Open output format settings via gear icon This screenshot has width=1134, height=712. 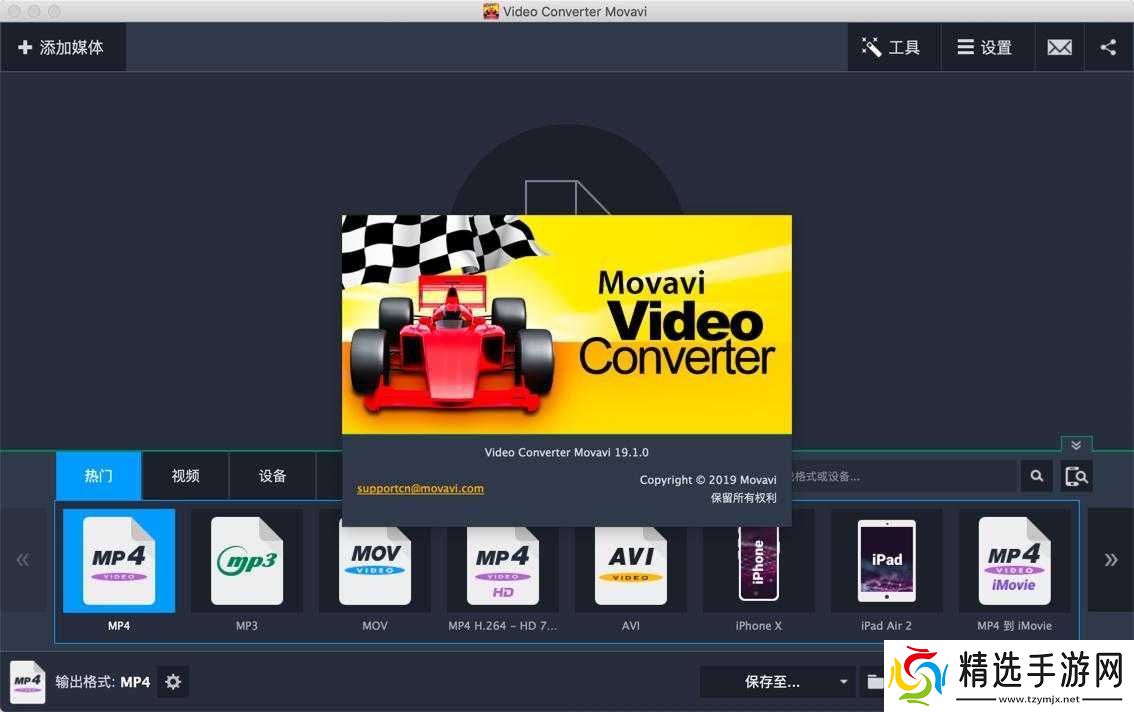click(x=173, y=681)
